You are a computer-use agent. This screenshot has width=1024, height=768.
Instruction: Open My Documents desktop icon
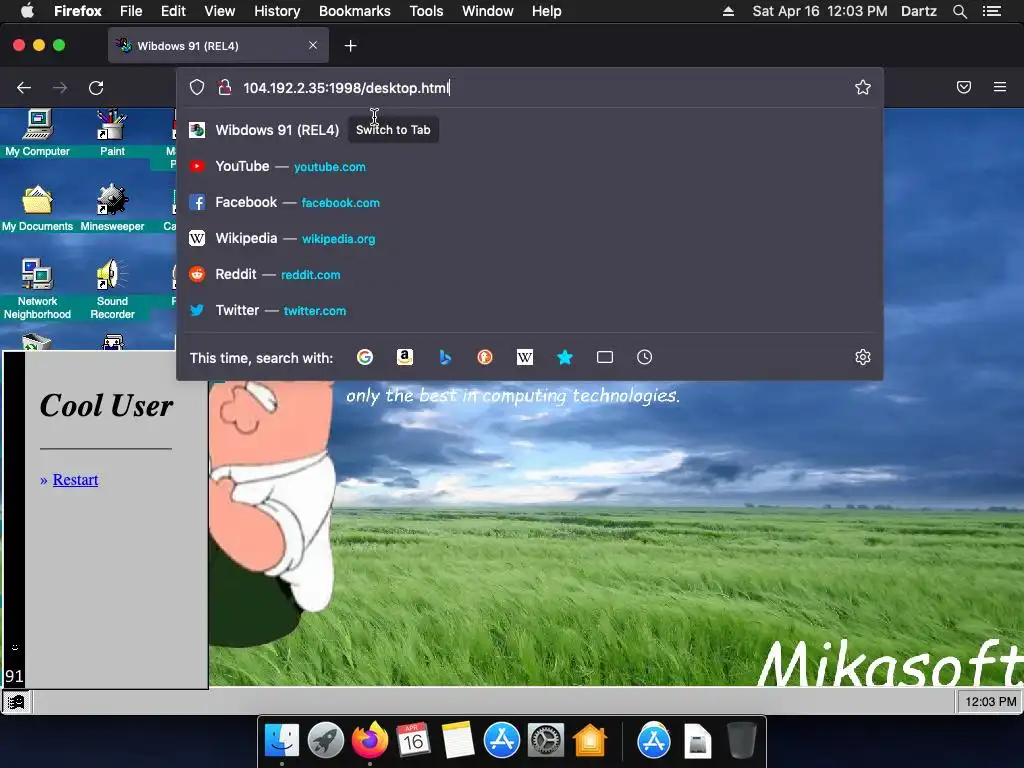pos(37,208)
